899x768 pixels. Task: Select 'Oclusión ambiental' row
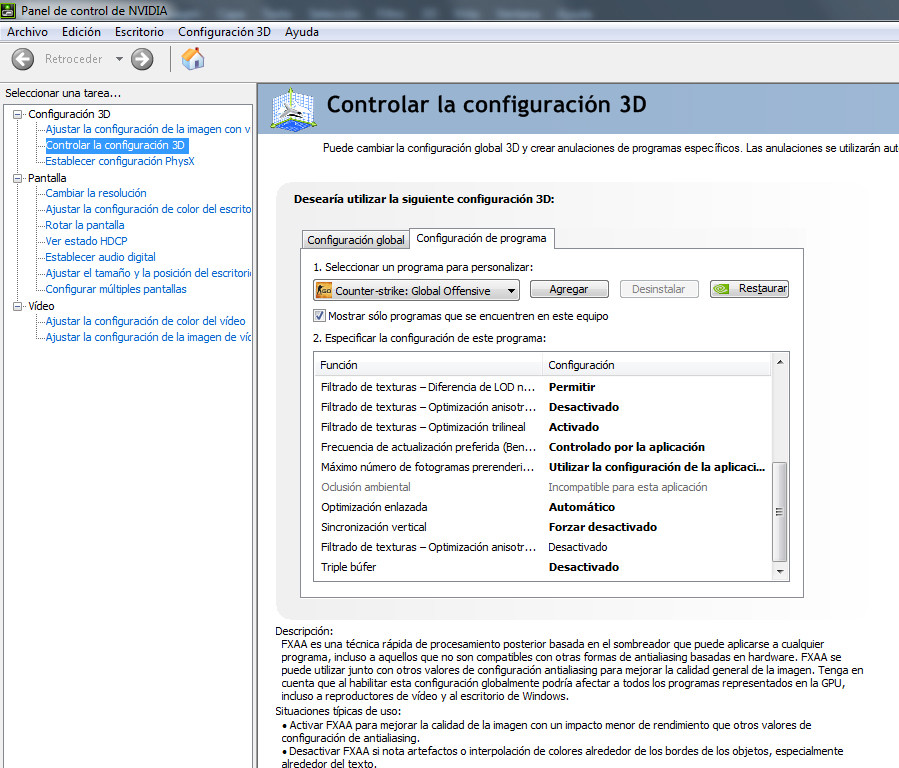coord(543,487)
